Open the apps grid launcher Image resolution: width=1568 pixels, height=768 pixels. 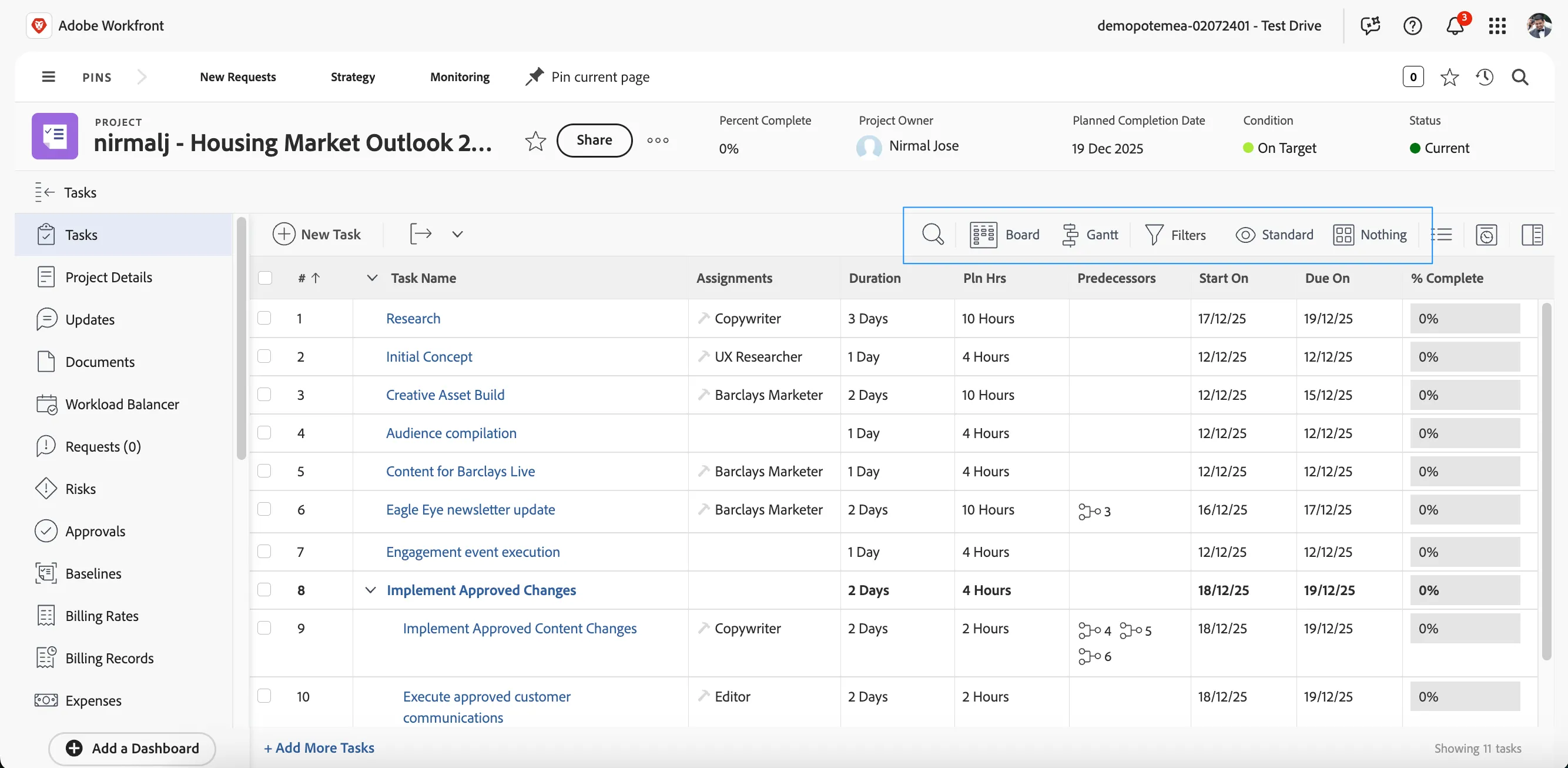(x=1497, y=25)
